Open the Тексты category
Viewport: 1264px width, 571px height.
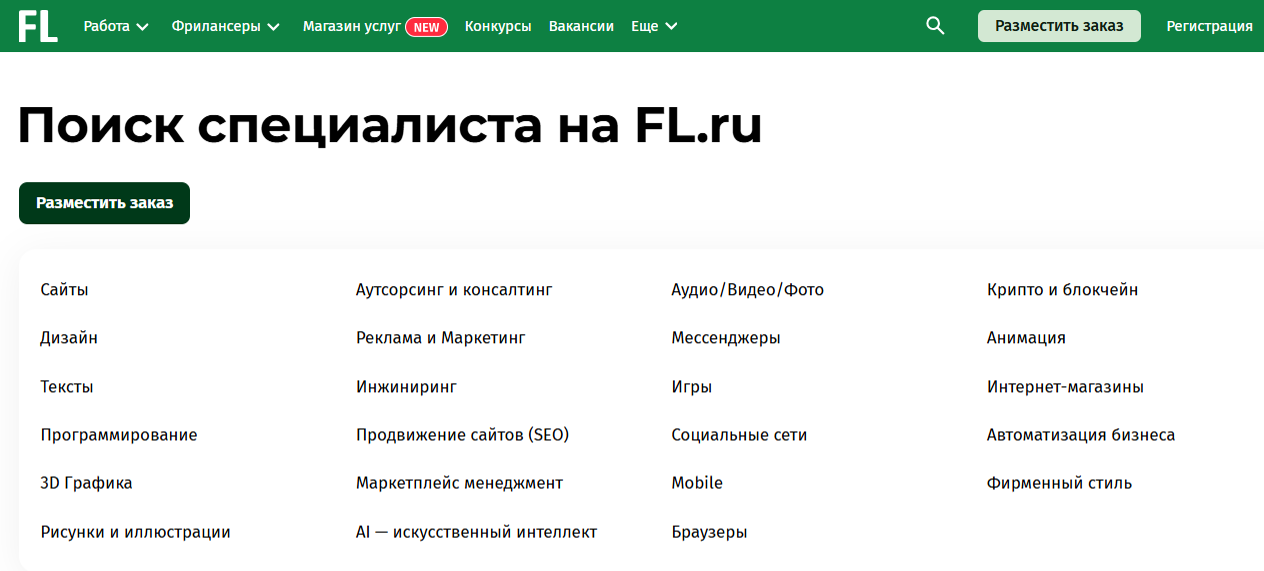pos(67,387)
